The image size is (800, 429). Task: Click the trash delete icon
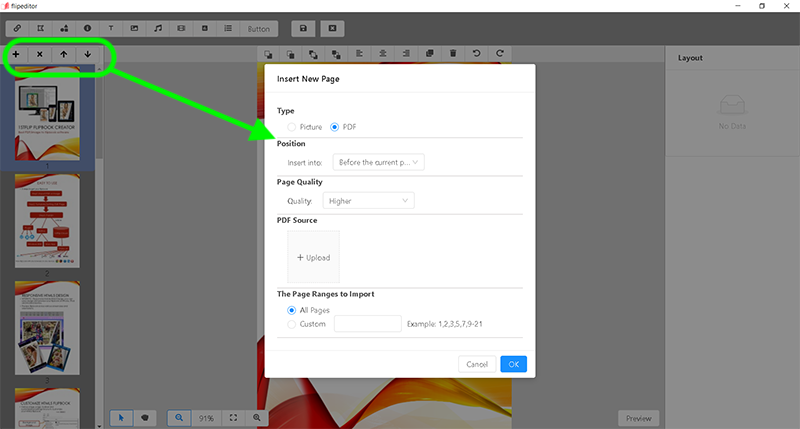453,54
